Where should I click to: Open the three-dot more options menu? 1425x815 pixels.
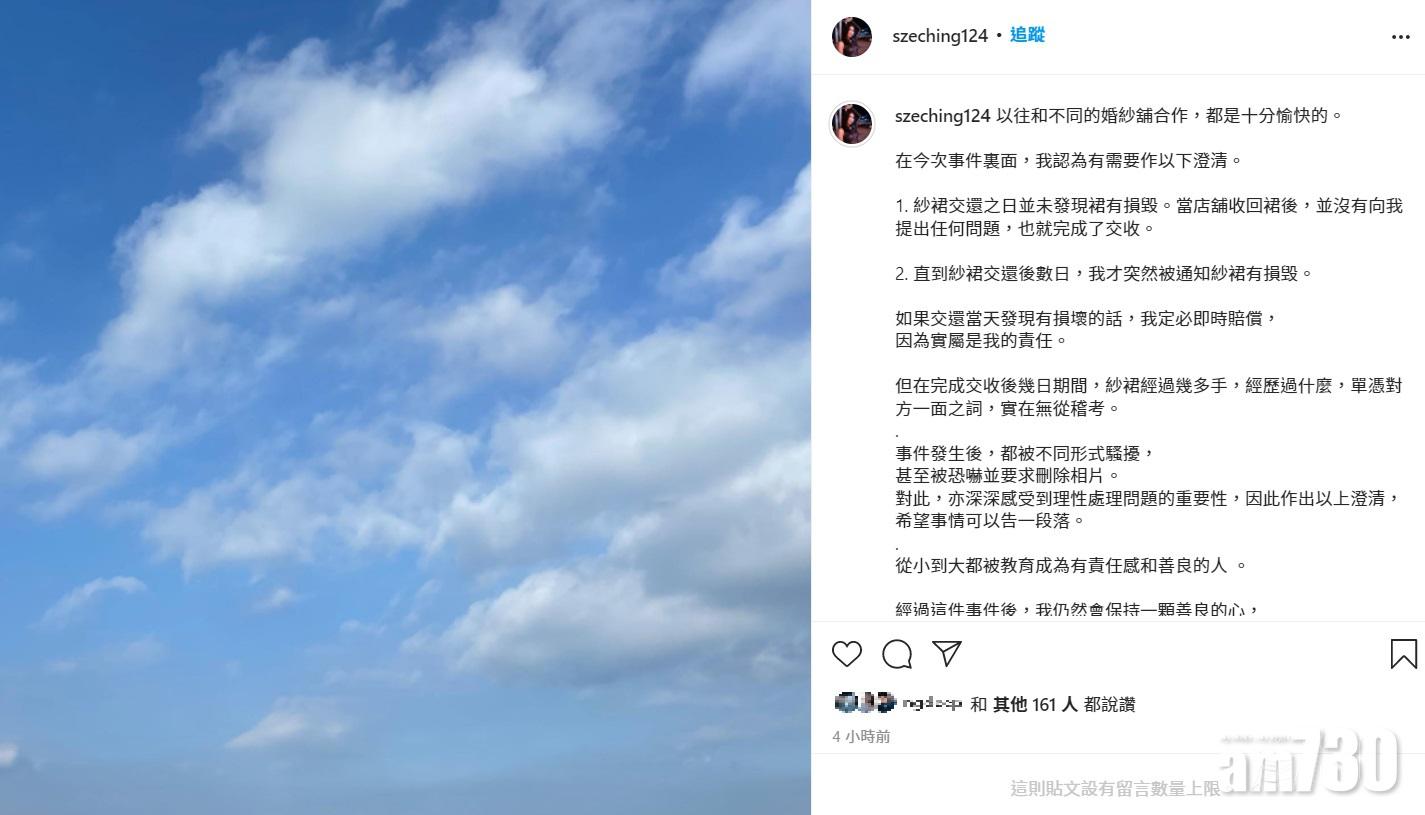coord(1400,37)
